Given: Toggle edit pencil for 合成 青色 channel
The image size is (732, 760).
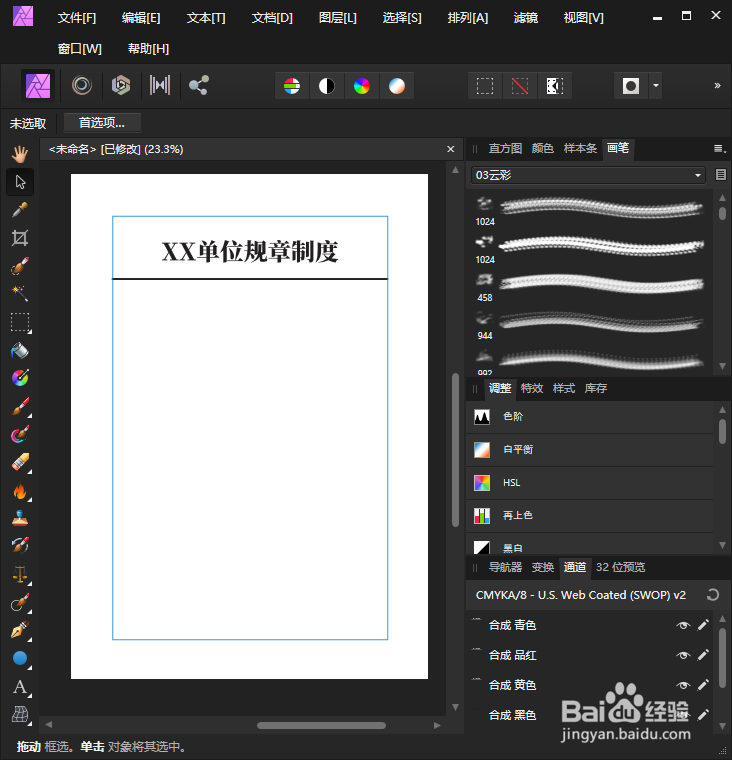Looking at the screenshot, I should 703,625.
